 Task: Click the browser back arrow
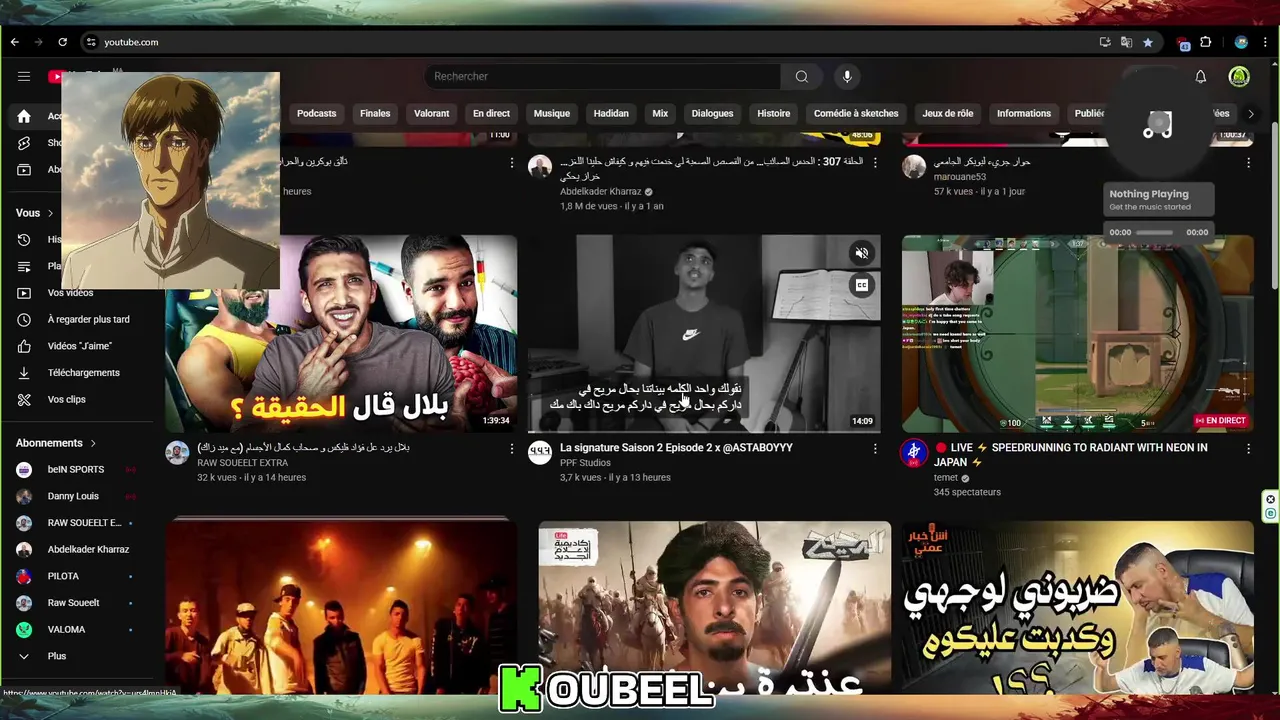[15, 42]
